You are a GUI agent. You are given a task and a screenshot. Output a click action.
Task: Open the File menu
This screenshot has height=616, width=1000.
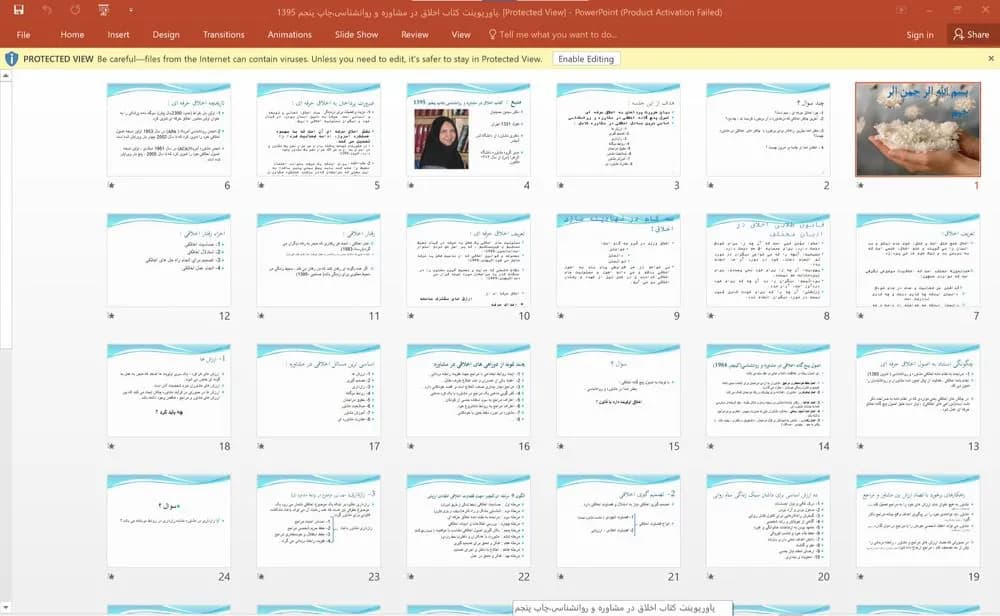coord(24,34)
